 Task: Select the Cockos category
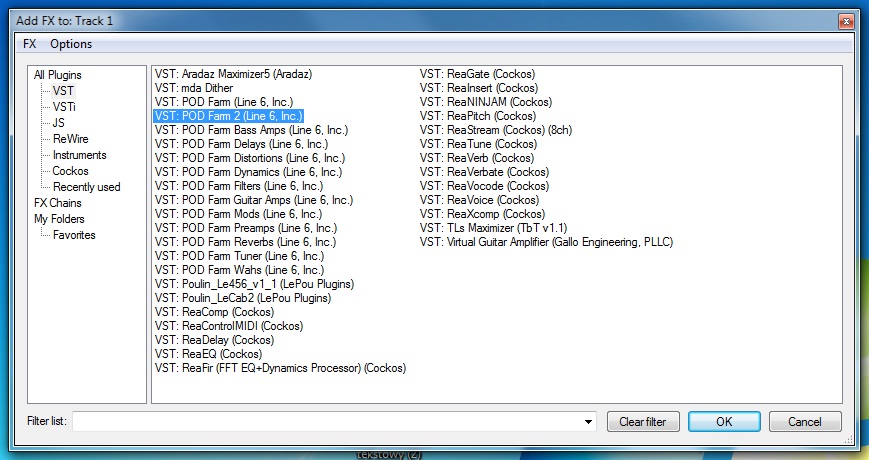coord(70,171)
